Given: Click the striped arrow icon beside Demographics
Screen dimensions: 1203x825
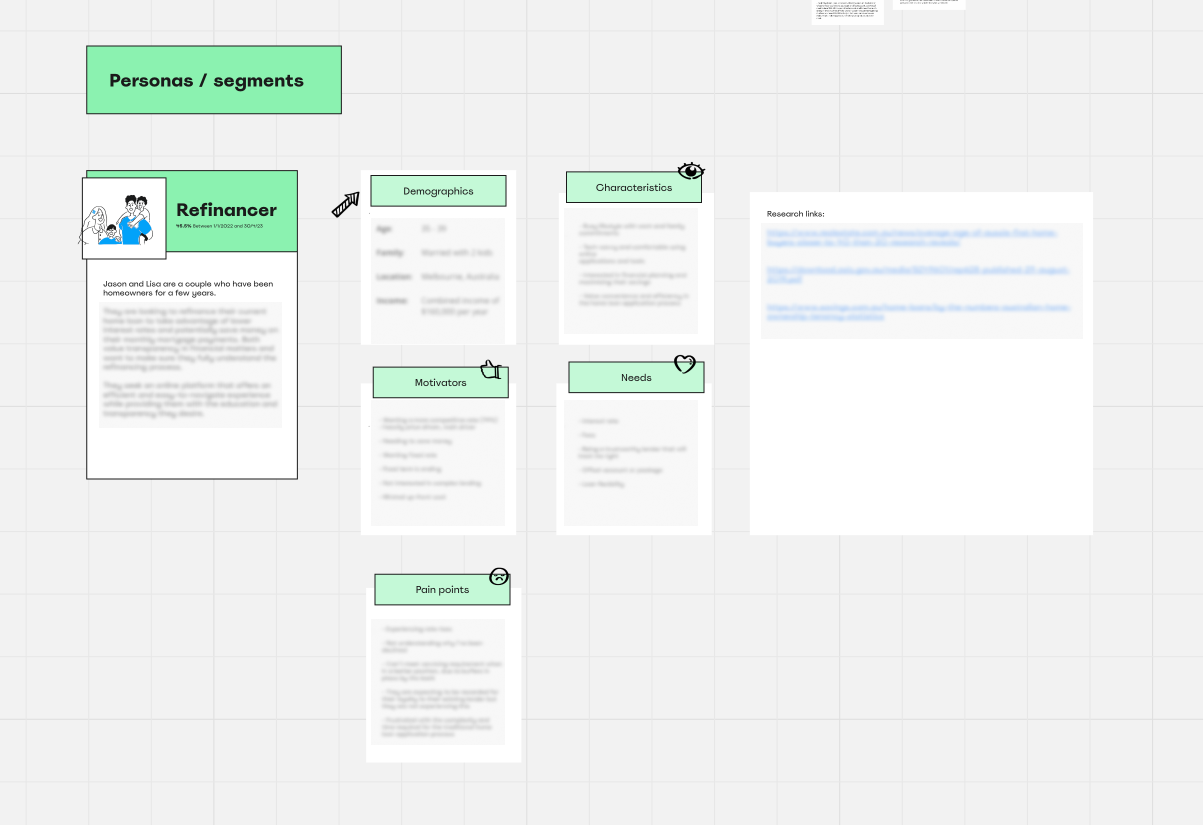Looking at the screenshot, I should (x=346, y=205).
